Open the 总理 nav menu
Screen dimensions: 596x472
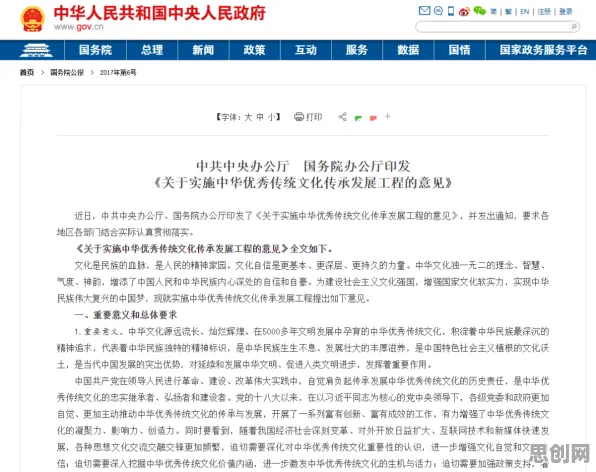152,50
